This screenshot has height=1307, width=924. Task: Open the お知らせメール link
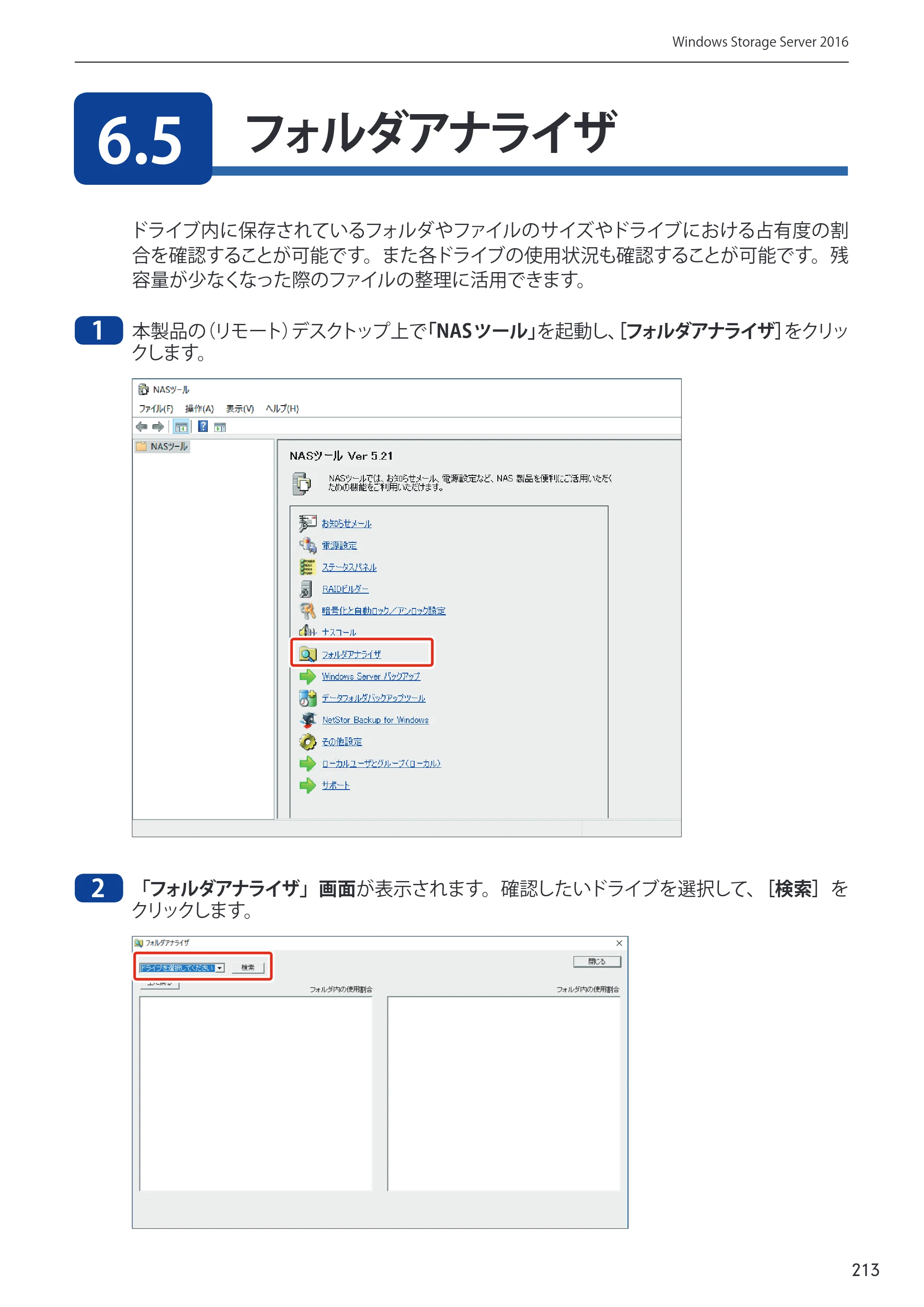[x=346, y=524]
